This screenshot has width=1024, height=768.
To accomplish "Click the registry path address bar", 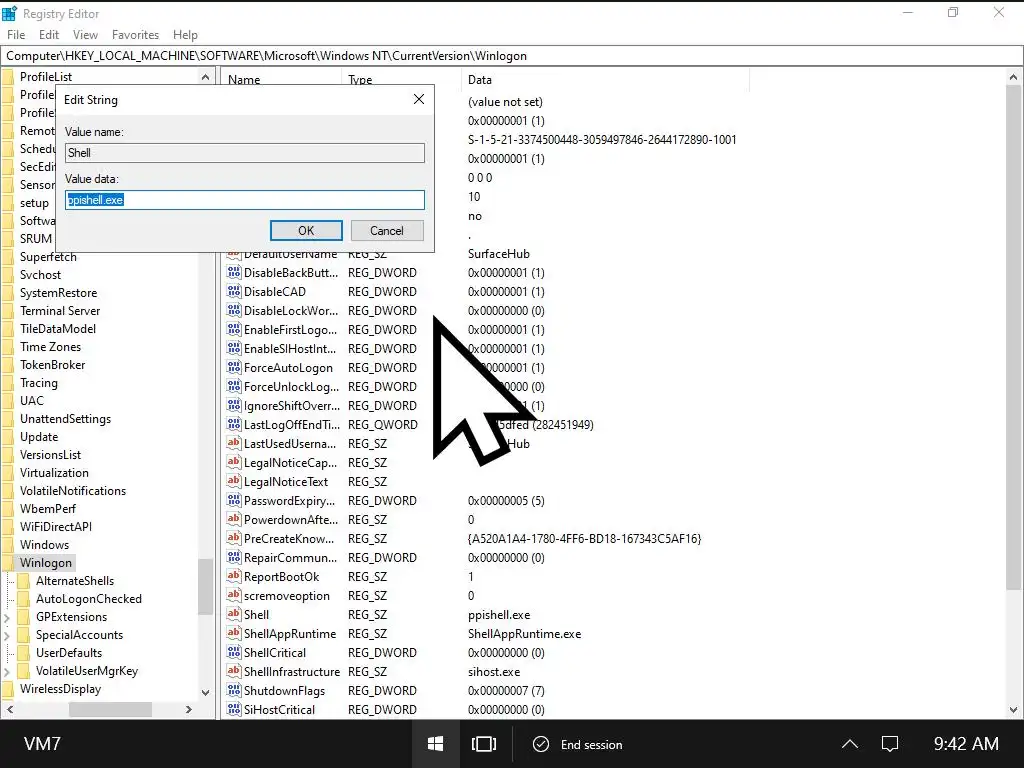I will pos(511,56).
